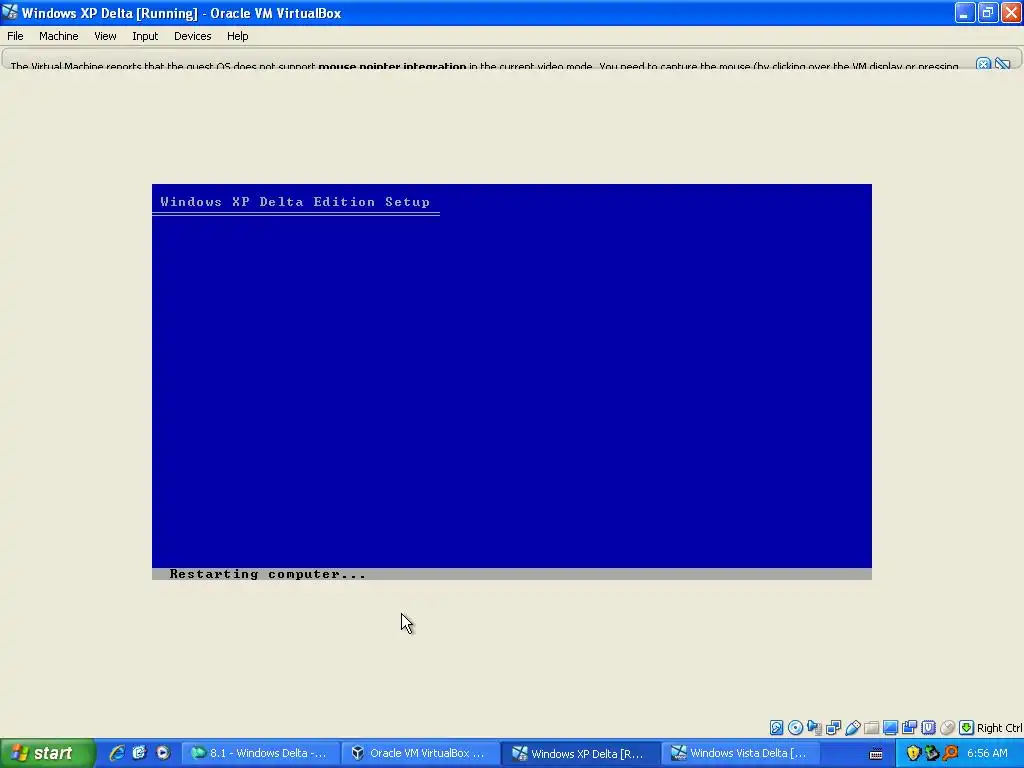The image size is (1024, 768).
Task: Switch to 8.1 - Windows Delta taskbar window
Action: coord(260,753)
